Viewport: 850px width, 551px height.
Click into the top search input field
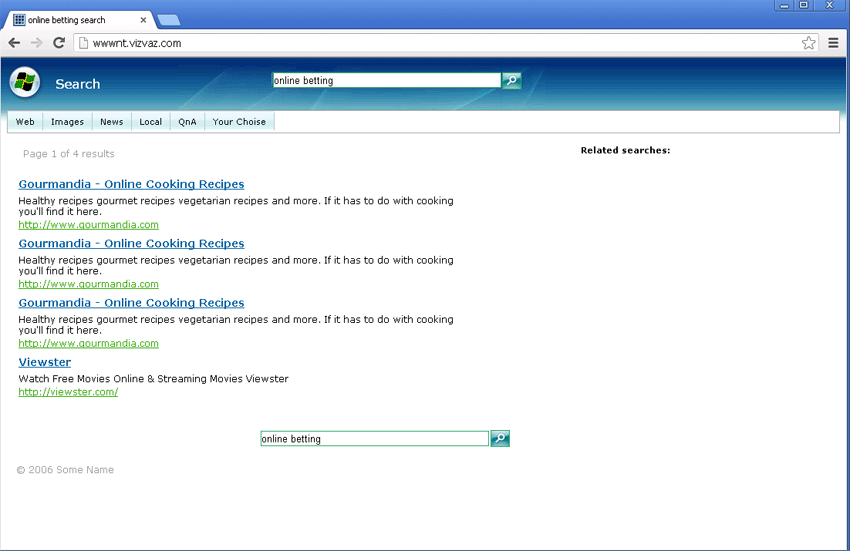pos(385,81)
